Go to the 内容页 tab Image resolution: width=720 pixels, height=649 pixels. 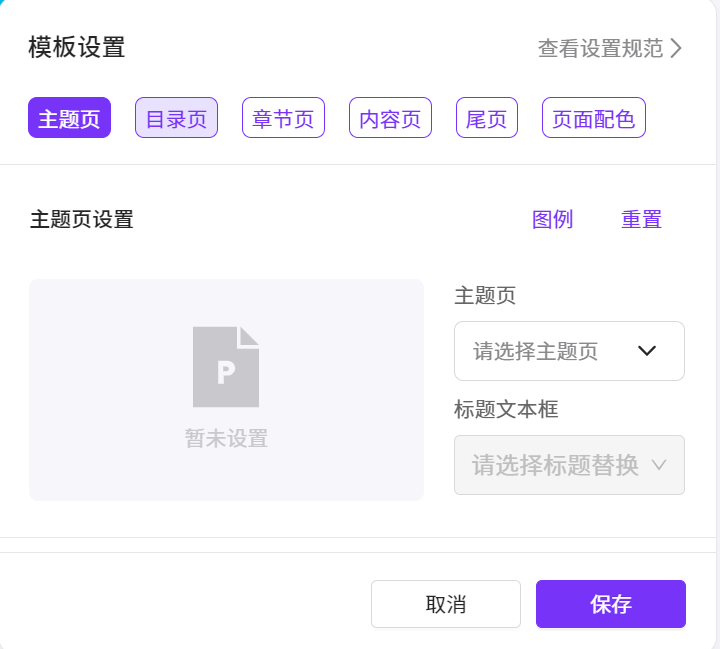(390, 118)
